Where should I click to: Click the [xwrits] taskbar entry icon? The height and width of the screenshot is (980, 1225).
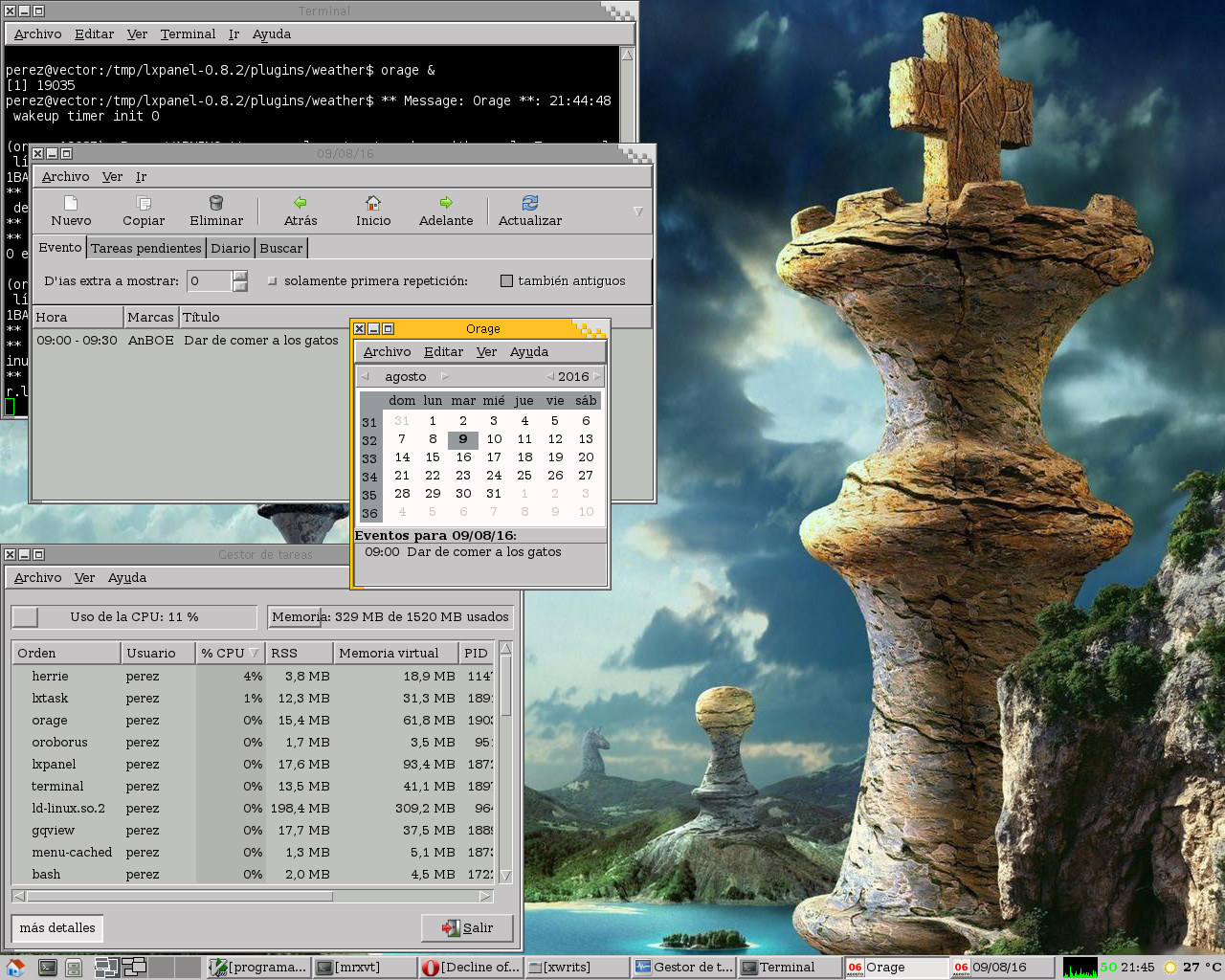click(536, 968)
